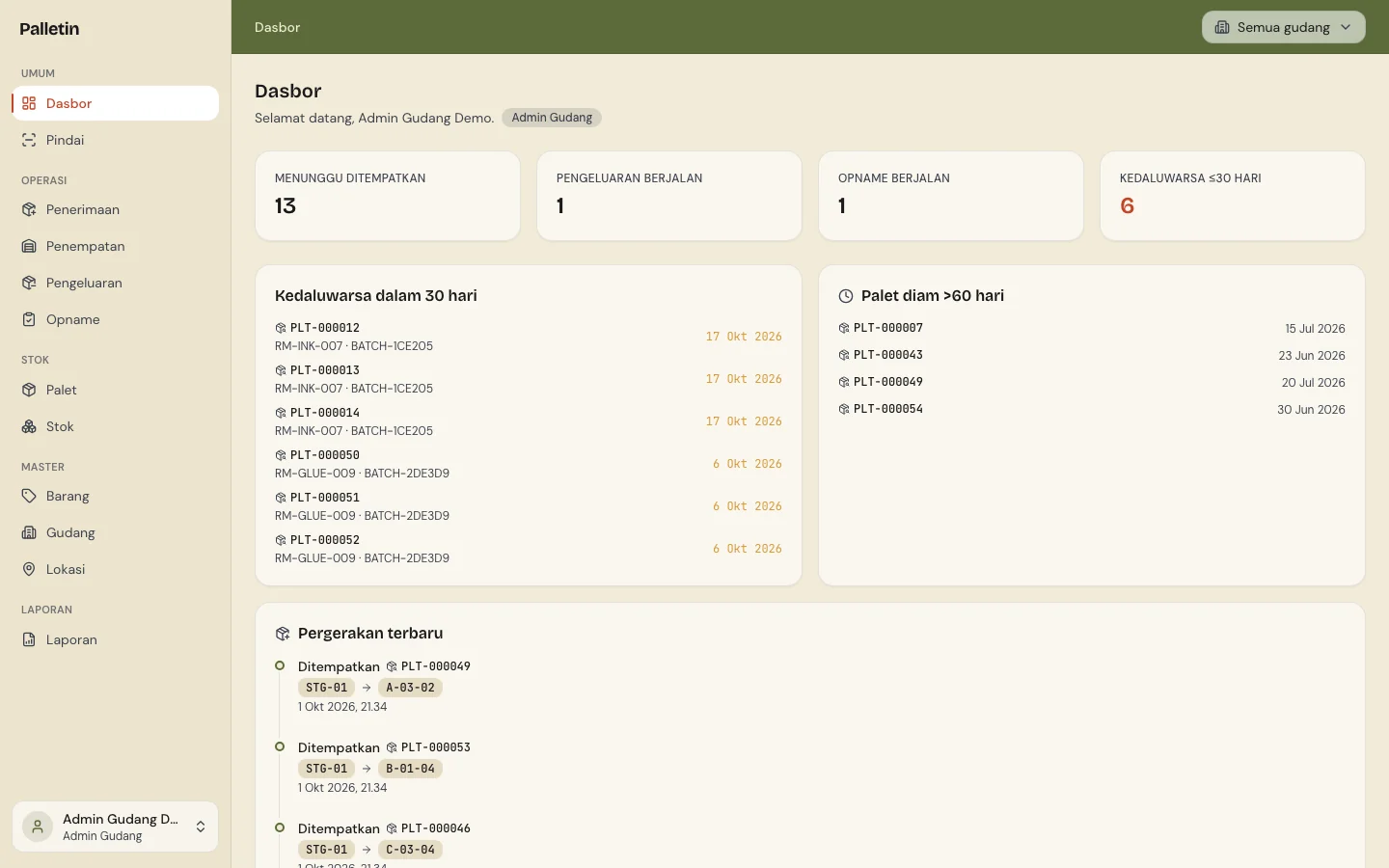Click PLT-000046 in recent movements
The width and height of the screenshot is (1389, 868).
(x=428, y=828)
